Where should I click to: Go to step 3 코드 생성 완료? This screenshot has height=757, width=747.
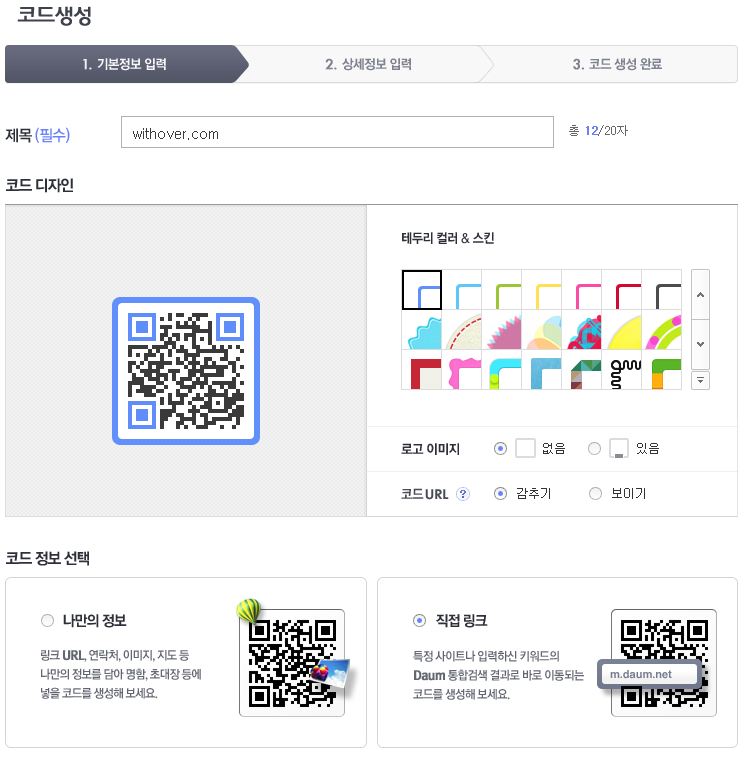coord(617,64)
